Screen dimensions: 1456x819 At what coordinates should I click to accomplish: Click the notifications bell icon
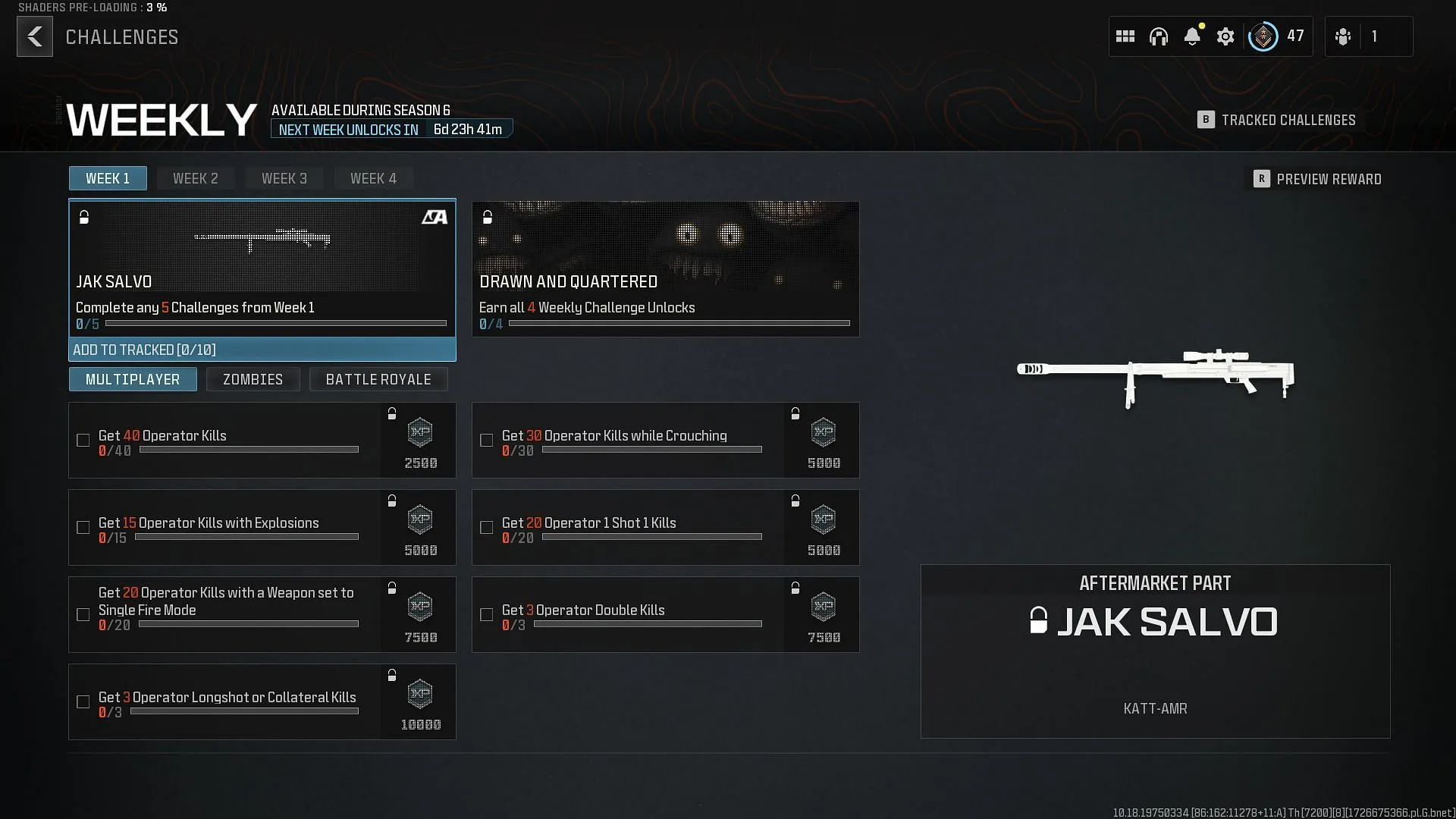click(x=1192, y=37)
